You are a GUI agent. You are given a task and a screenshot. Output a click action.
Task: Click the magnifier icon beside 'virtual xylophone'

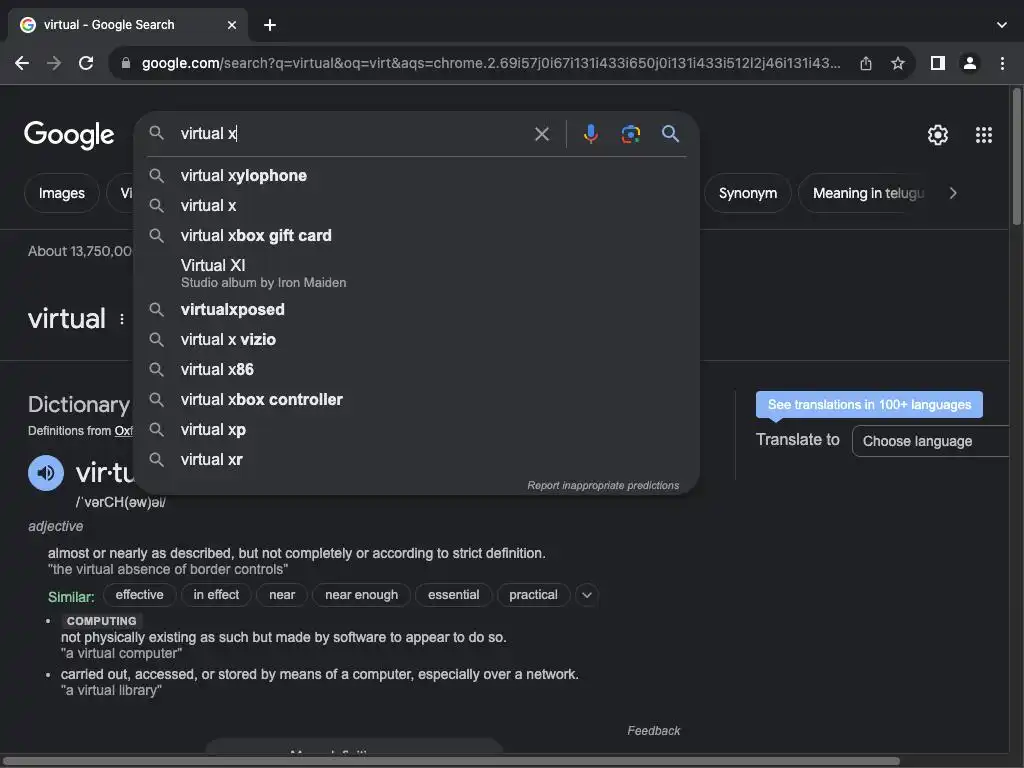pos(156,175)
